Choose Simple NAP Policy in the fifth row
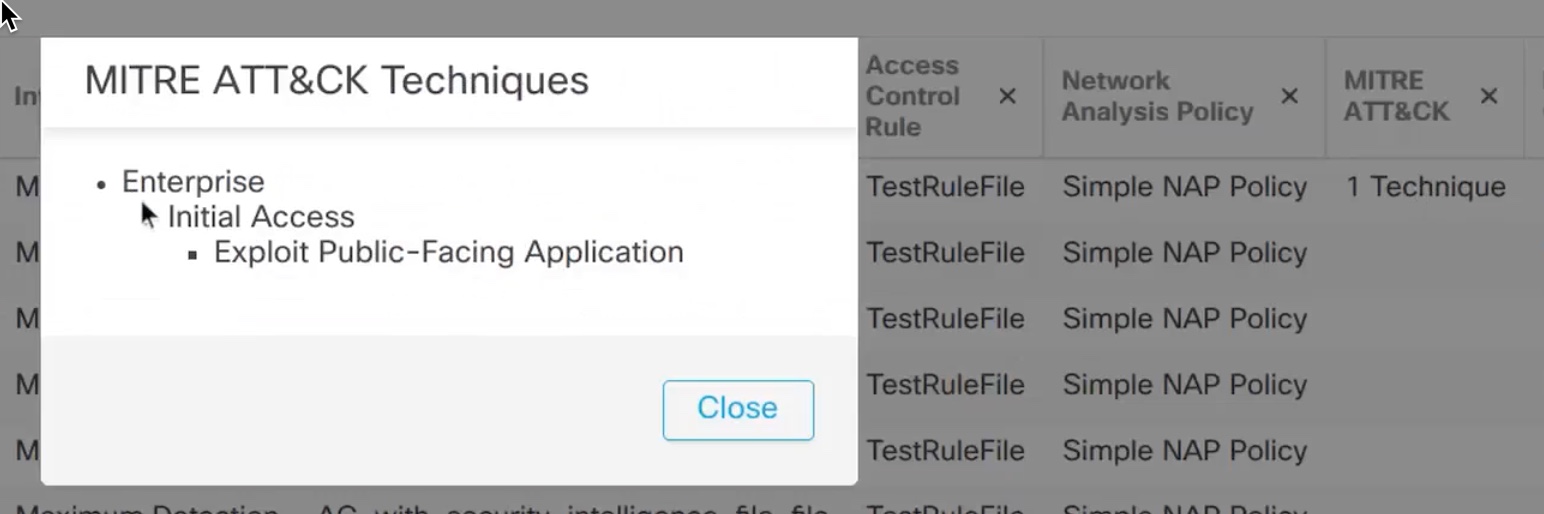The height and width of the screenshot is (514, 1544). [1184, 451]
